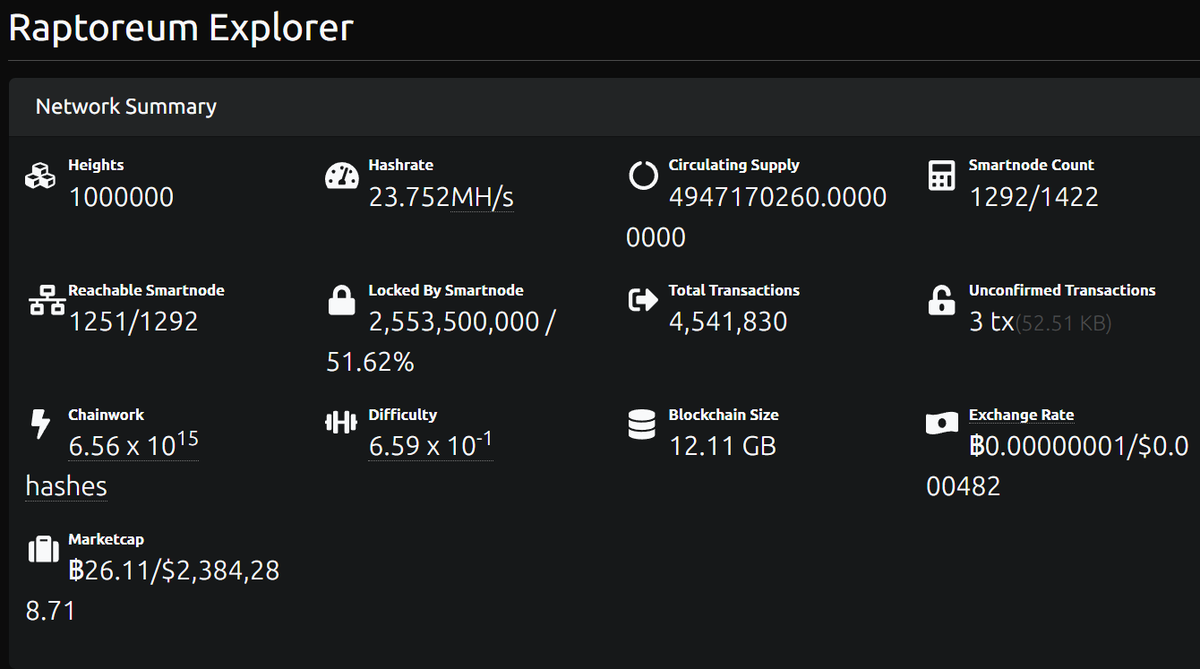Click the unconfirmed 3 tx value

991,322
